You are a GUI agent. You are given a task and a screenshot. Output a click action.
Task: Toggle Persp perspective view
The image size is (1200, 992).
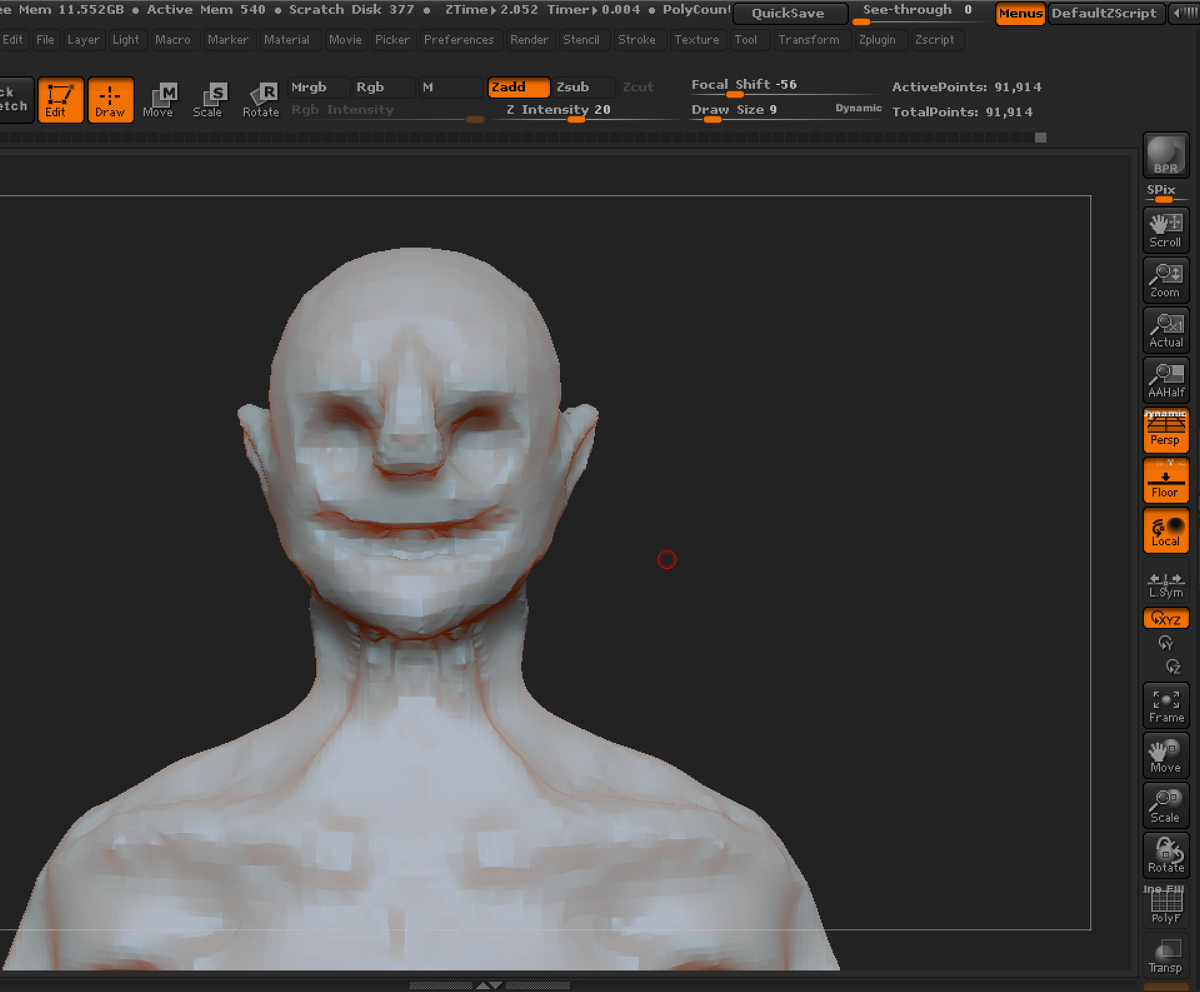pos(1166,430)
